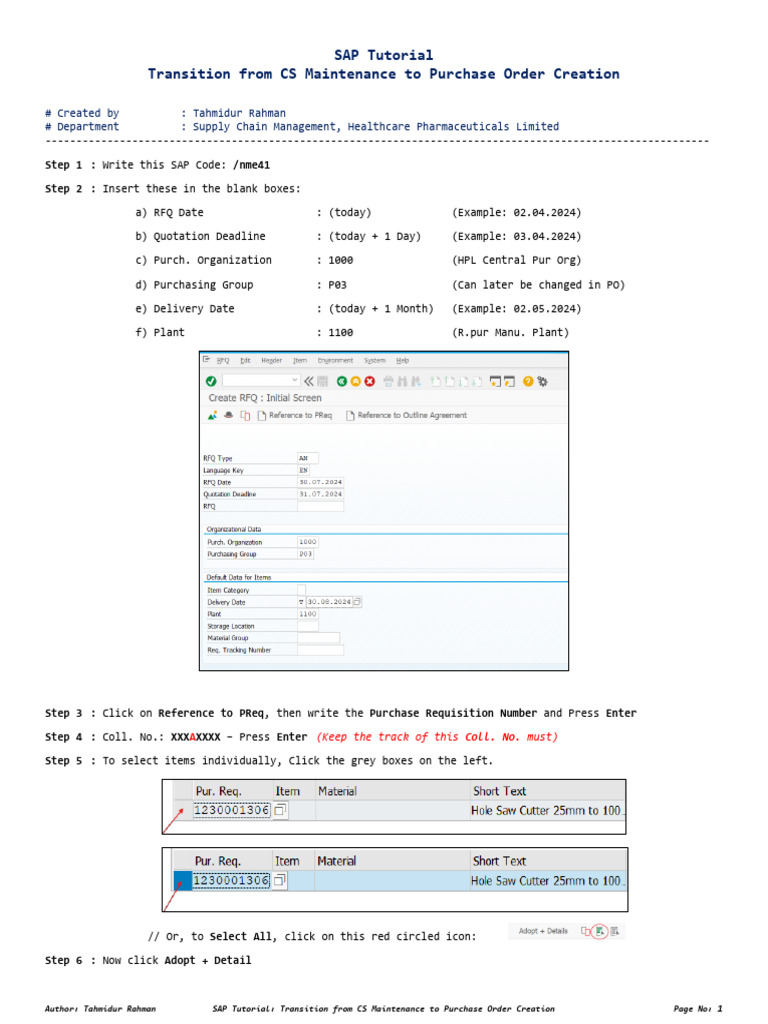
Task: Click the RFQ Type field AN
Action: [308, 458]
